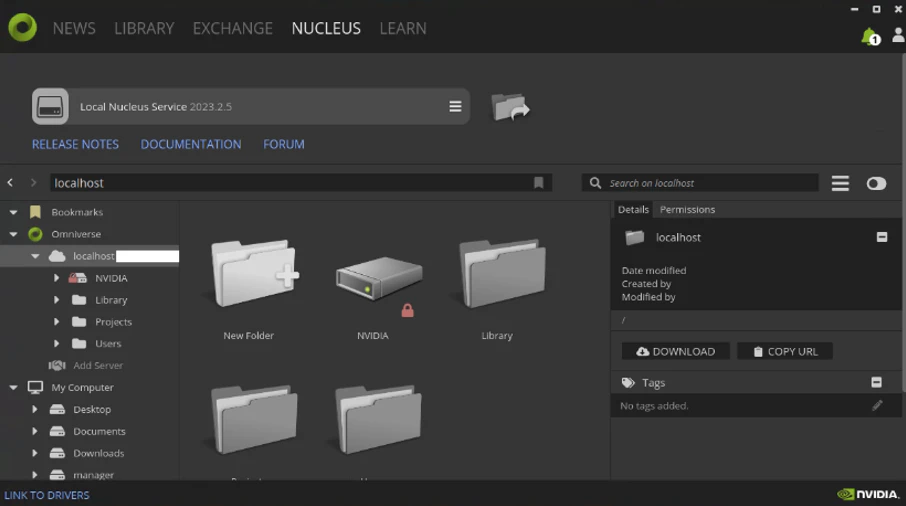Collapse the Bookmarks tree node
This screenshot has width=906, height=506.
(13, 213)
